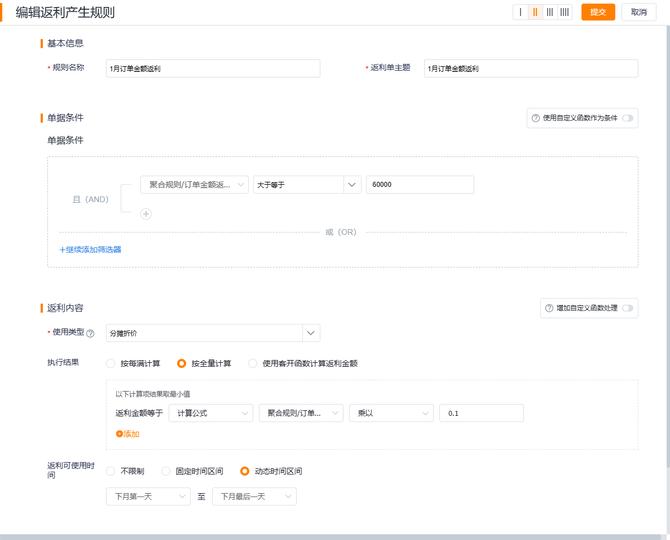
Task: Click help icon next to 使用自定义函数作为条件
Action: pos(536,118)
